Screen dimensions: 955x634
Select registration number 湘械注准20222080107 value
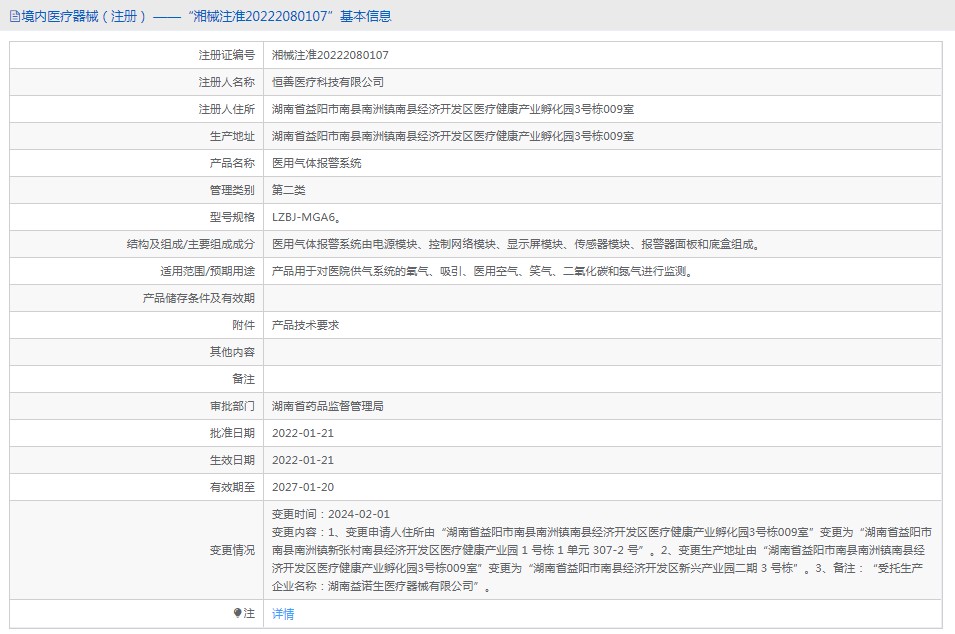point(330,55)
